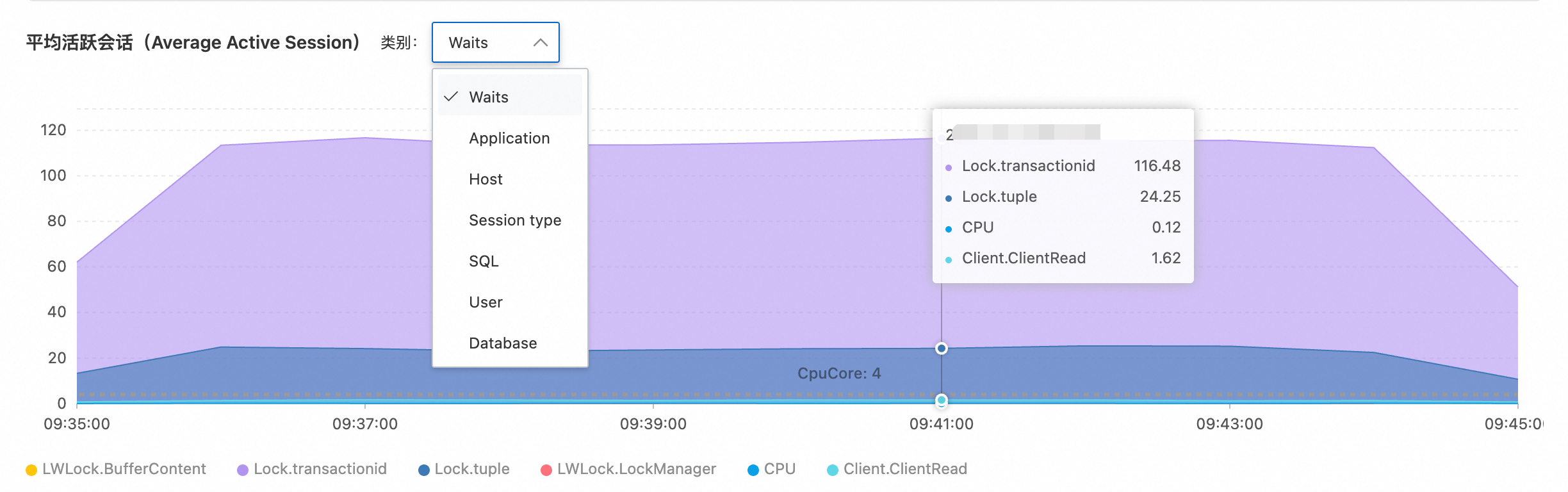
Task: Click the dark blue Lock.tuple legend dot
Action: click(x=423, y=470)
